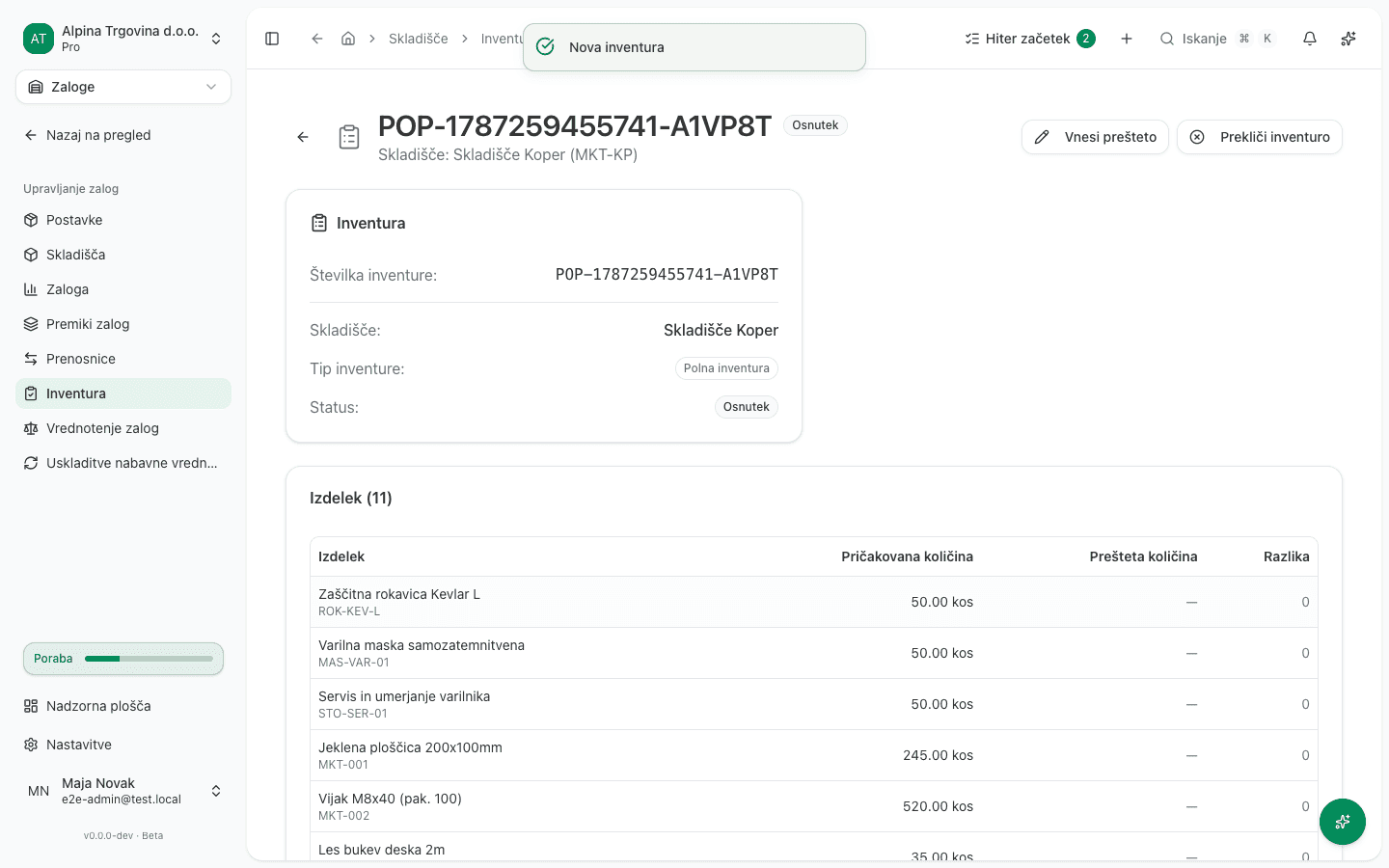Screen dimensions: 1389x868
Task: Open Hiter začetek checklist
Action: 1030,39
